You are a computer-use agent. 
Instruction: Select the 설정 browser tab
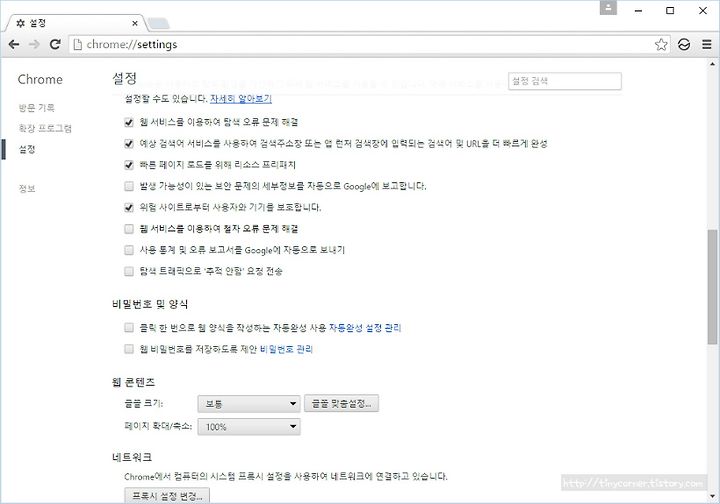(x=76, y=23)
